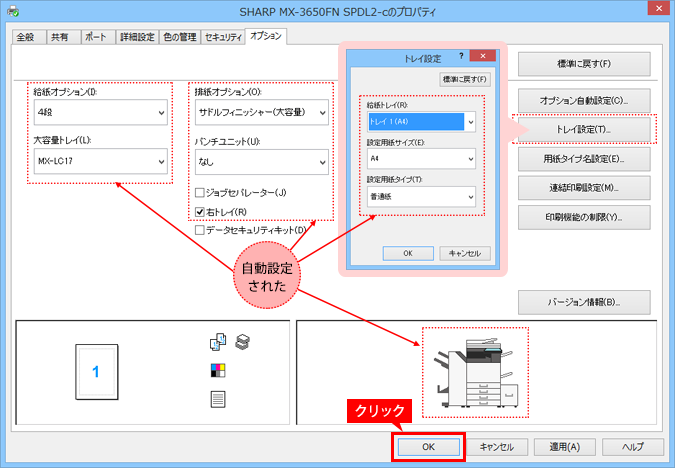
Task: Click キャンセル in the main properties window
Action: point(497,447)
